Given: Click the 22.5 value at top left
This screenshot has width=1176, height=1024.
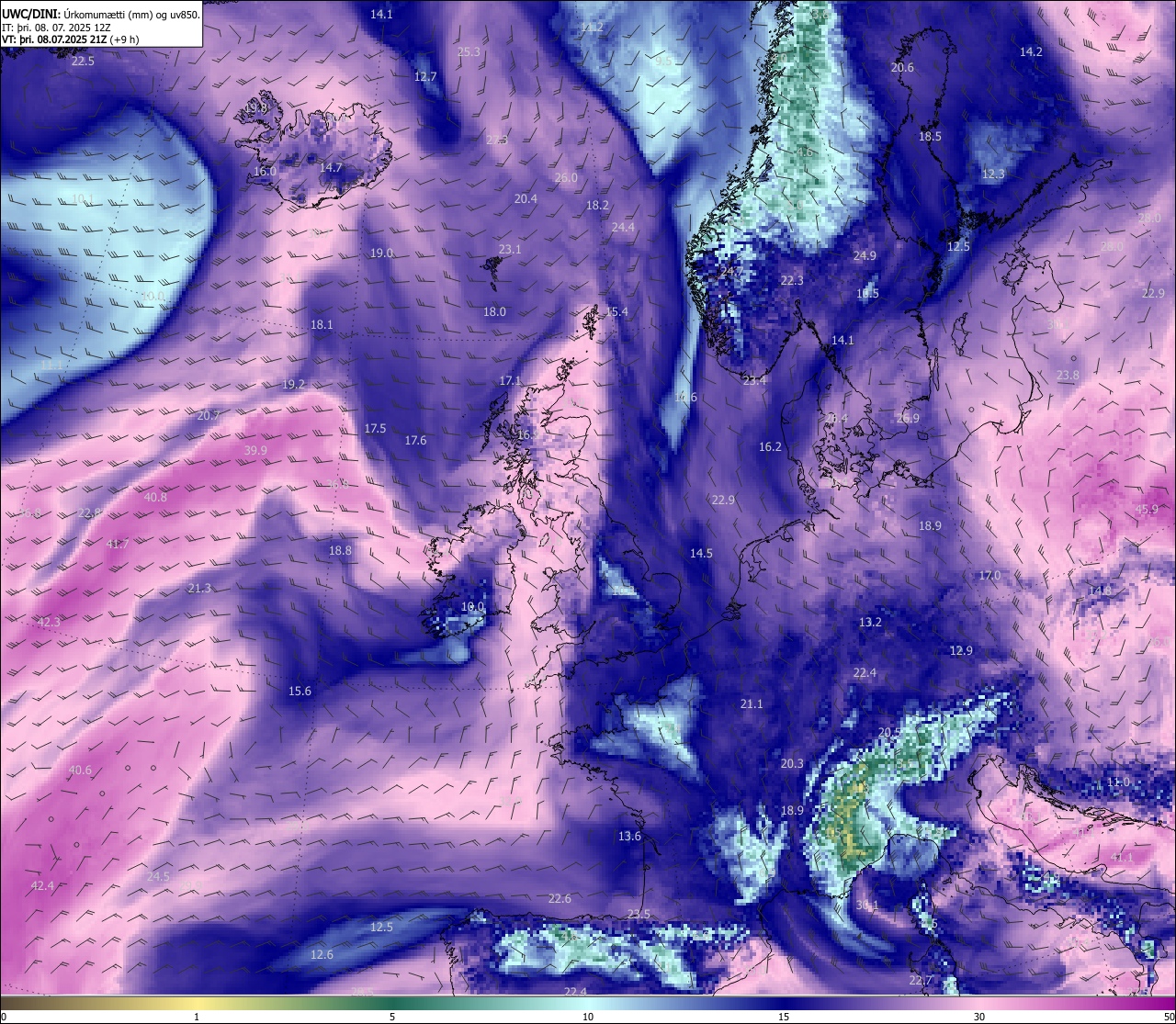Looking at the screenshot, I should tap(83, 62).
